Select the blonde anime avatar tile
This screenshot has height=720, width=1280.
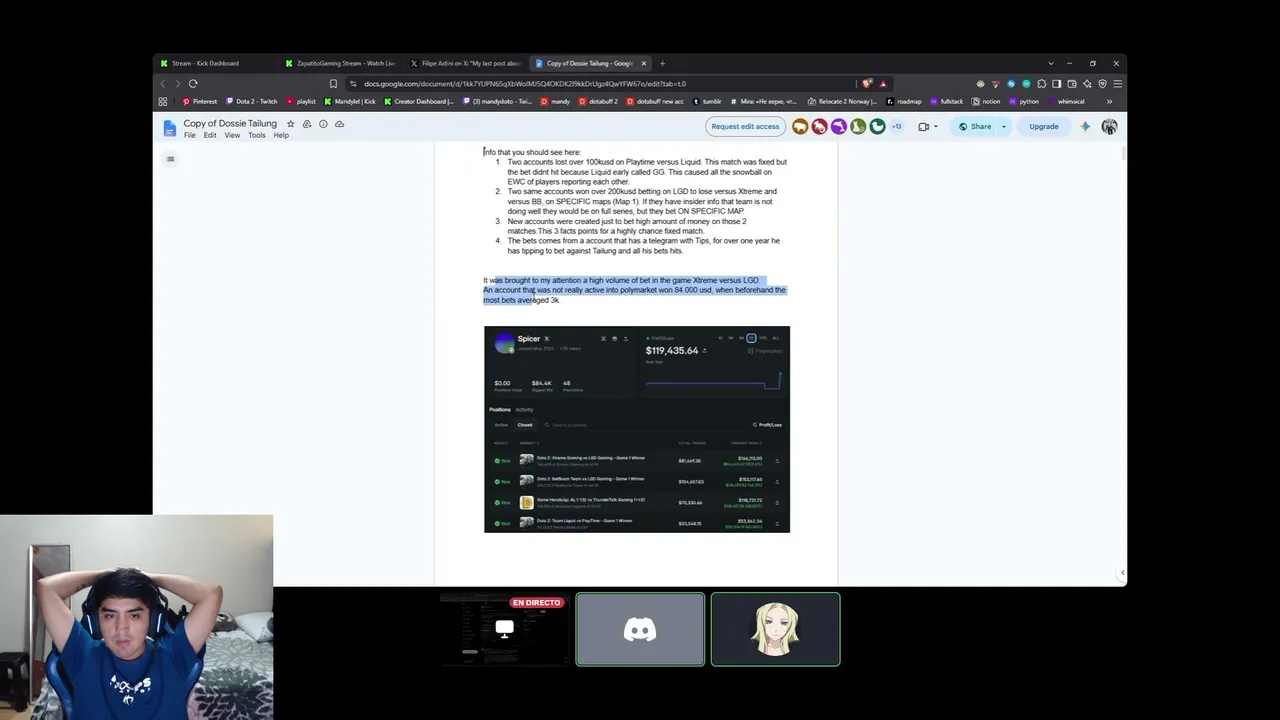[x=775, y=629]
